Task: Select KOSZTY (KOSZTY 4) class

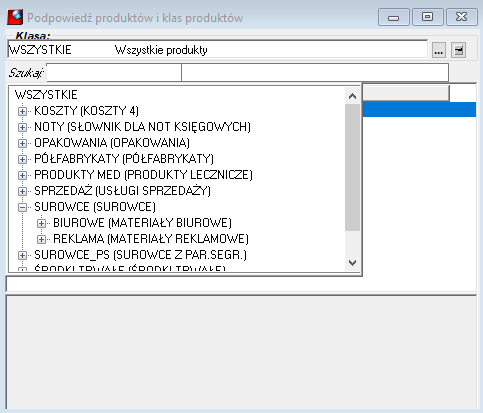Action: tap(86, 111)
